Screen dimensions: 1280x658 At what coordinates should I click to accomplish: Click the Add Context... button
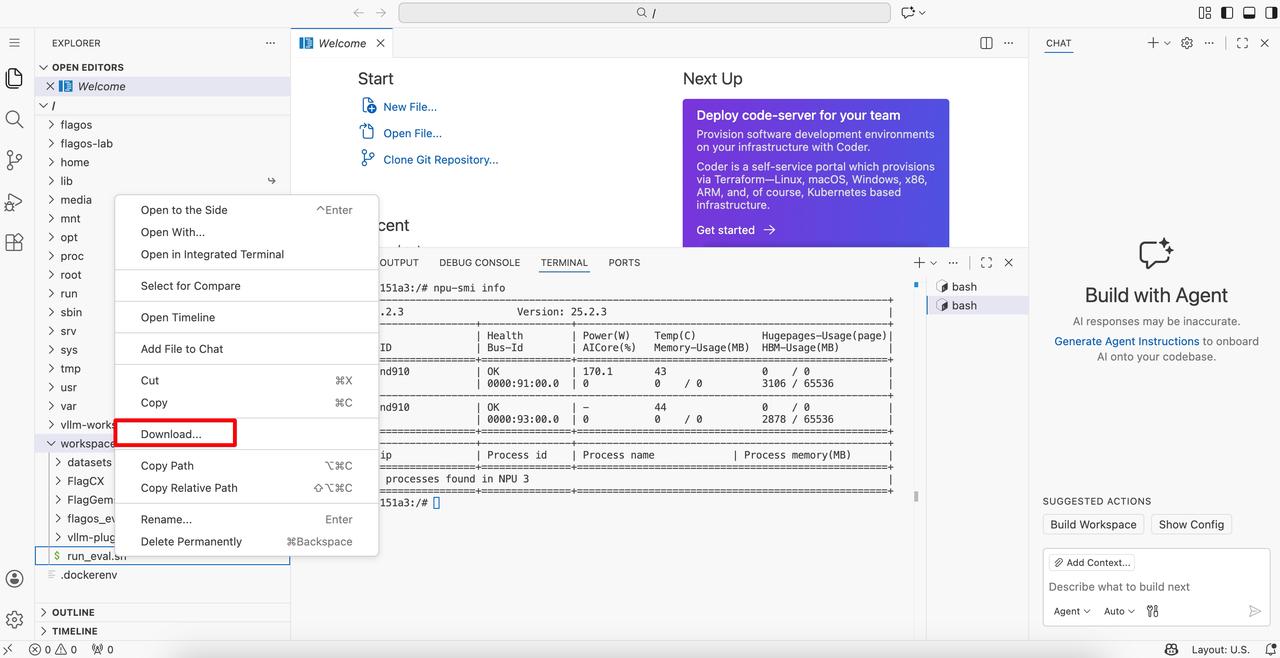(x=1091, y=562)
